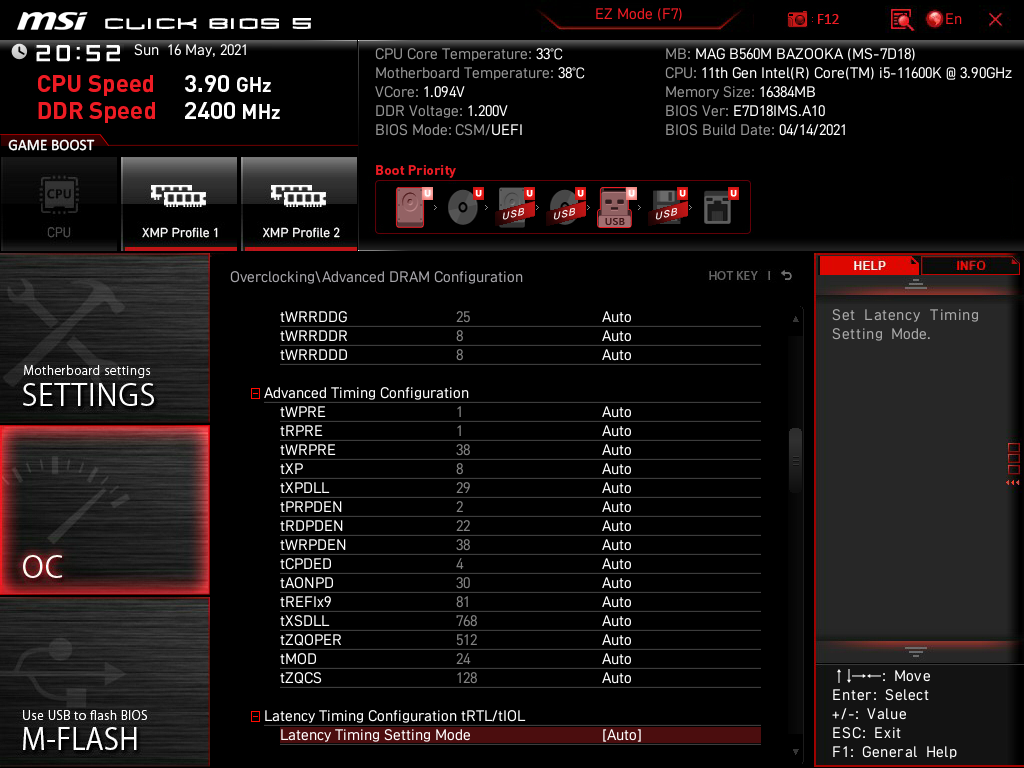
Task: Click the tXSDLL value 768
Action: coord(466,621)
